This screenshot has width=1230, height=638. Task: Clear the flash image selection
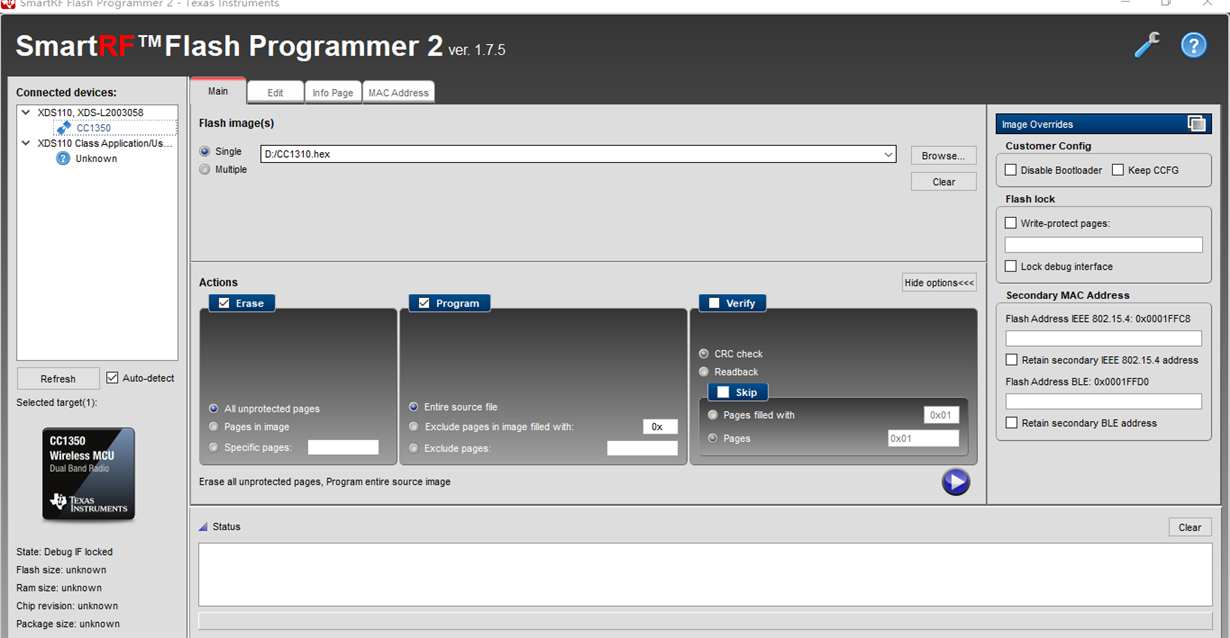[x=943, y=182]
